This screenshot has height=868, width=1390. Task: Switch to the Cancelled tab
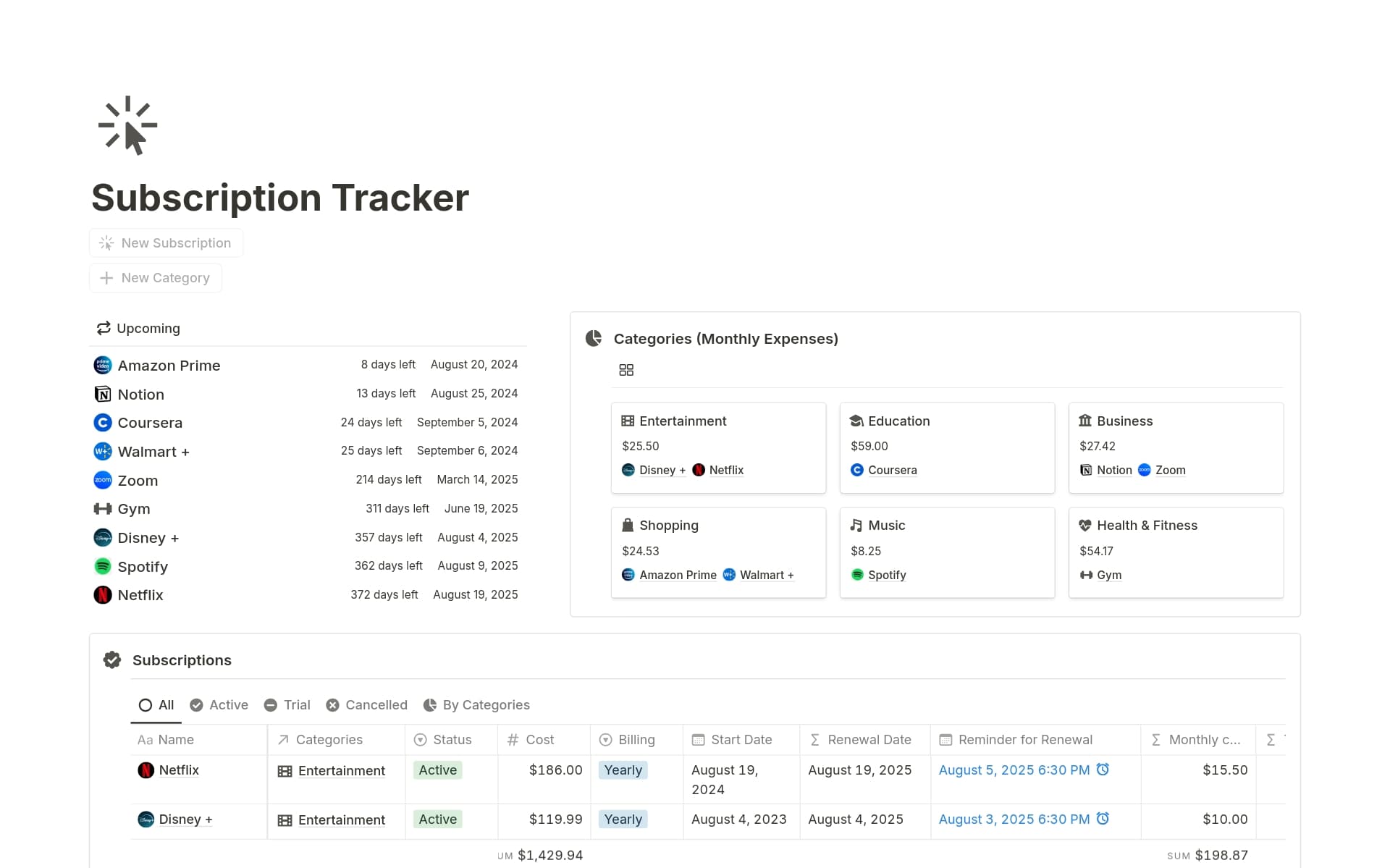367,704
